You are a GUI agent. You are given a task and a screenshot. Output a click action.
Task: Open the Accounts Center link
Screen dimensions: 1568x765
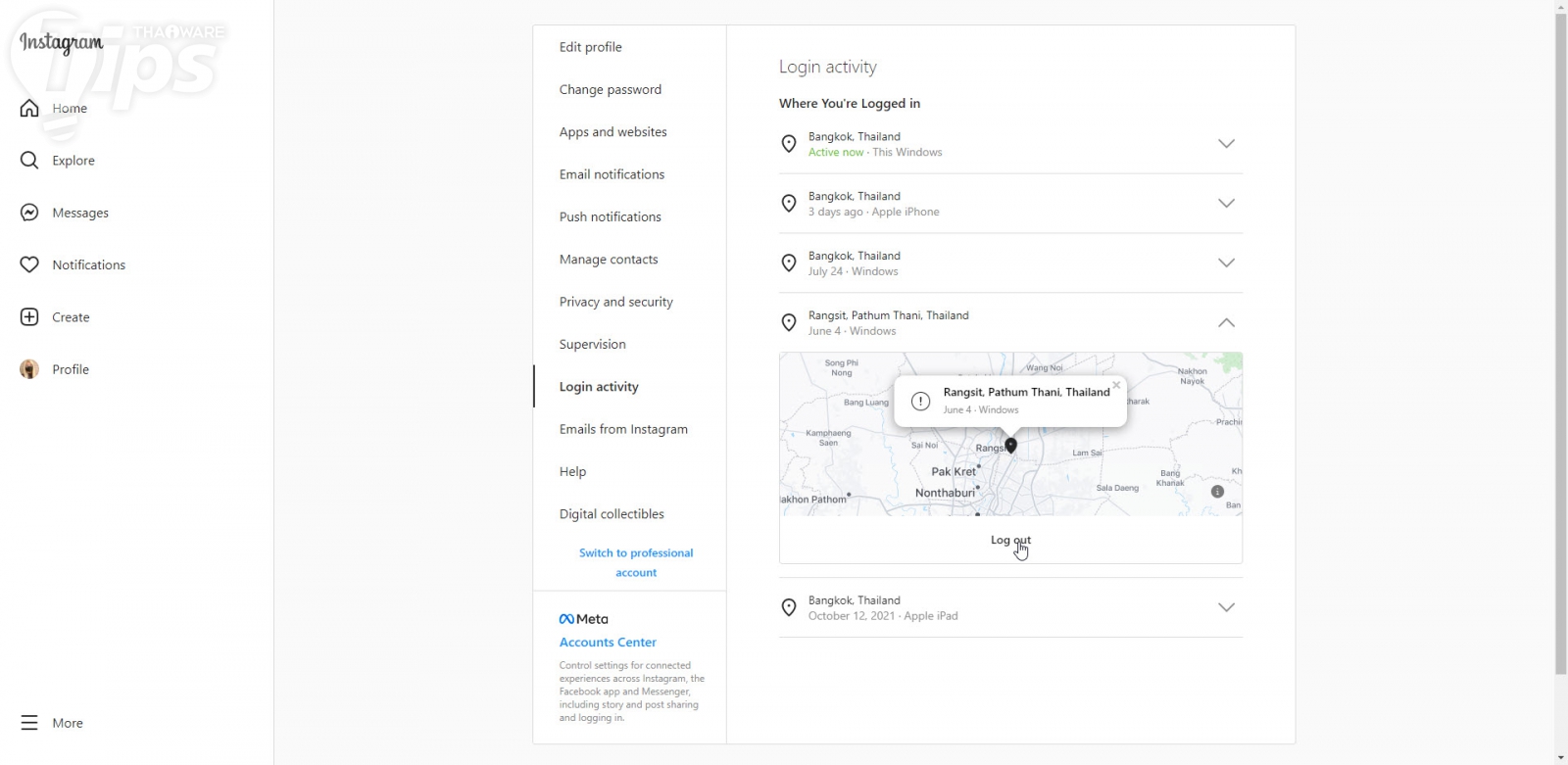coord(608,643)
